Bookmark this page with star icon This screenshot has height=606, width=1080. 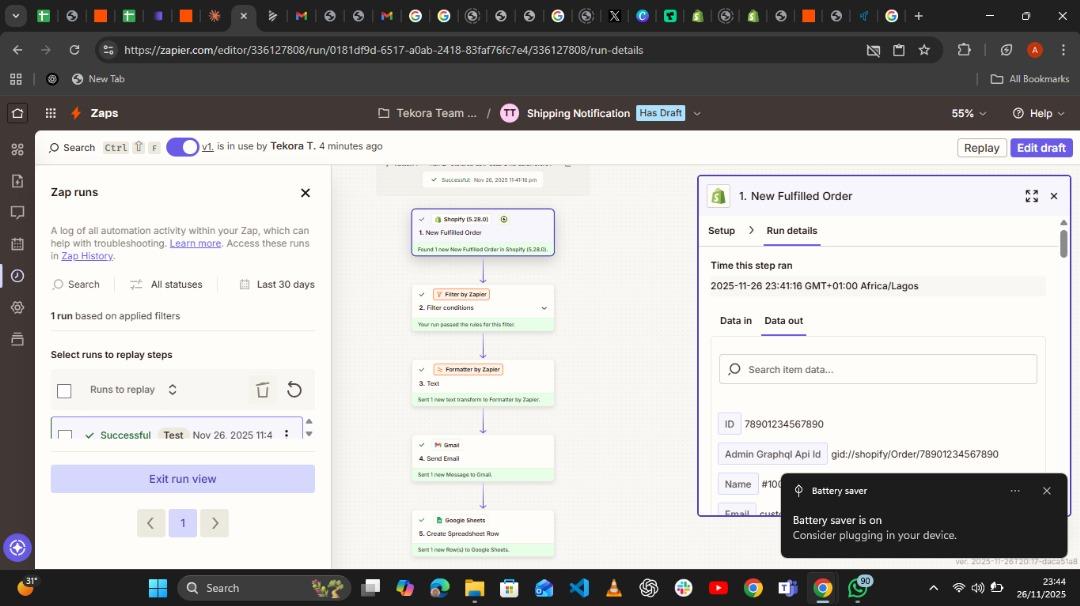(x=924, y=50)
